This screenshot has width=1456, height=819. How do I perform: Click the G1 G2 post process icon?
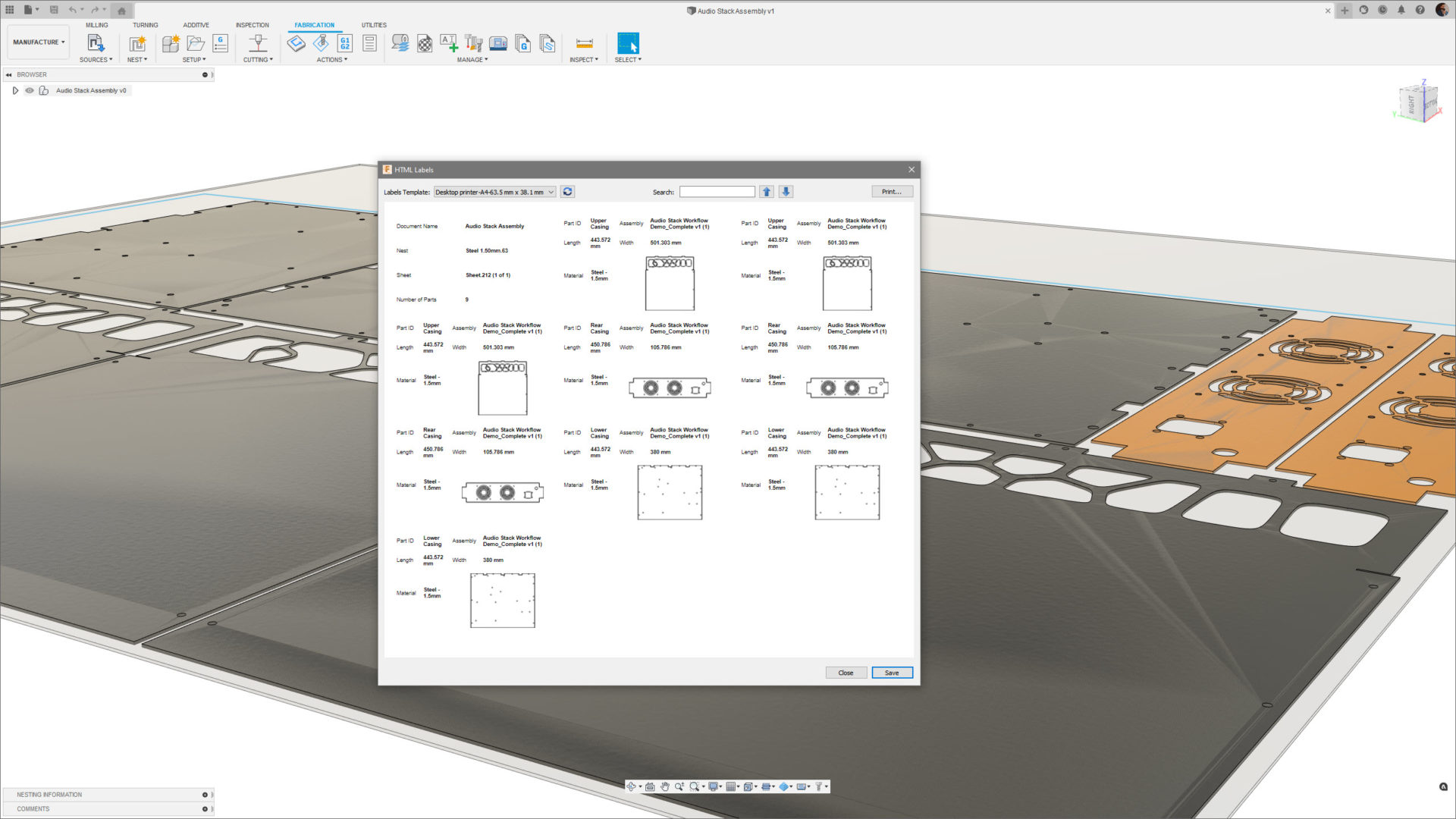coord(345,43)
